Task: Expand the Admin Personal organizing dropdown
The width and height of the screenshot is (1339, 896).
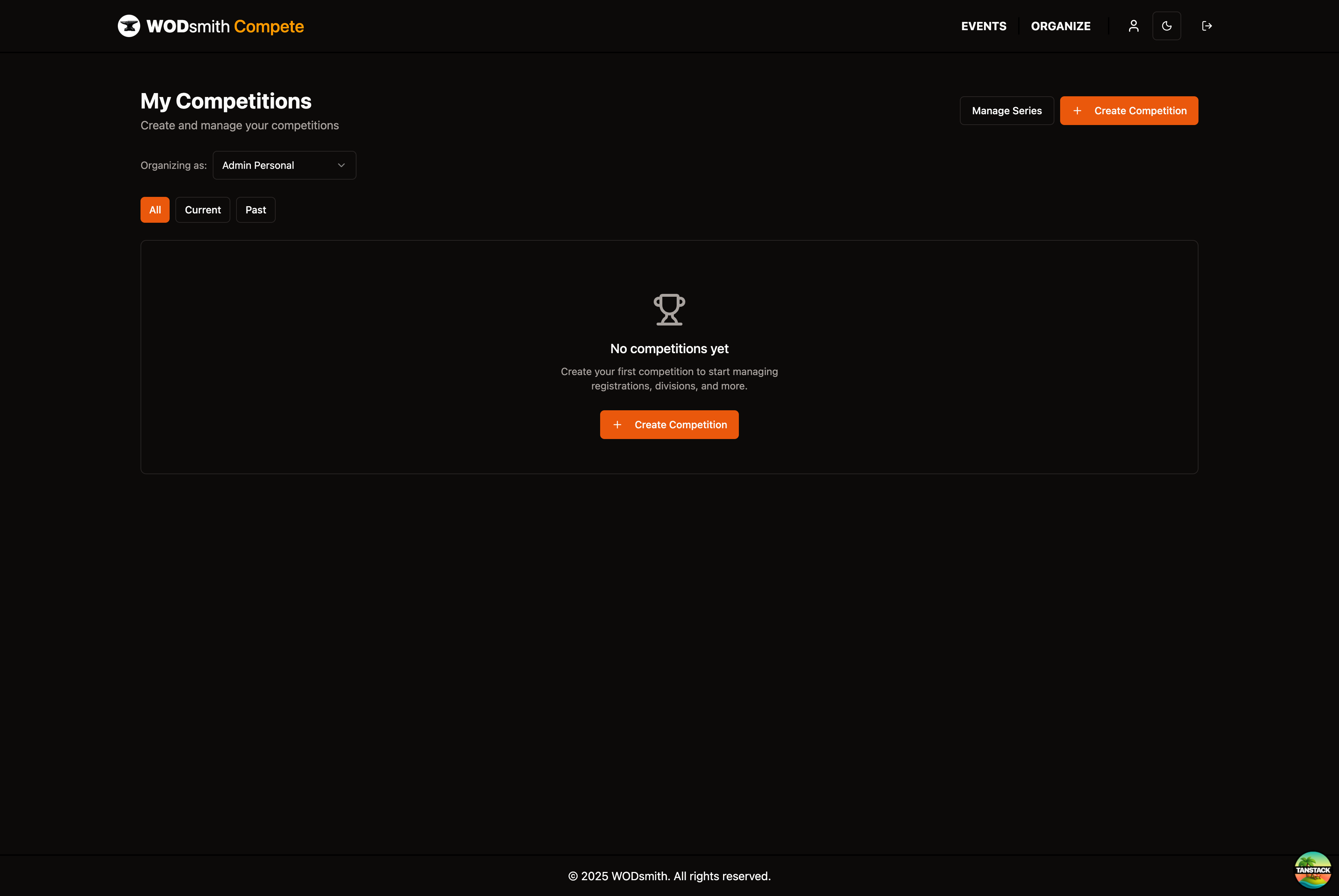Action: (x=285, y=165)
